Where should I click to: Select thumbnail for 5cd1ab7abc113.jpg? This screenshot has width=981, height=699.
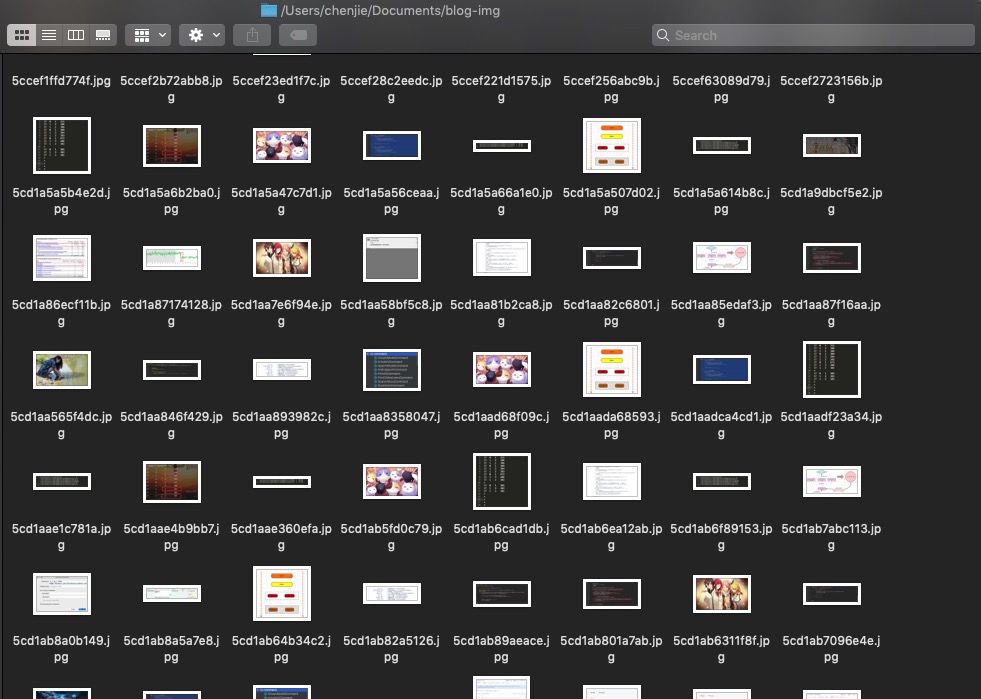pos(832,481)
